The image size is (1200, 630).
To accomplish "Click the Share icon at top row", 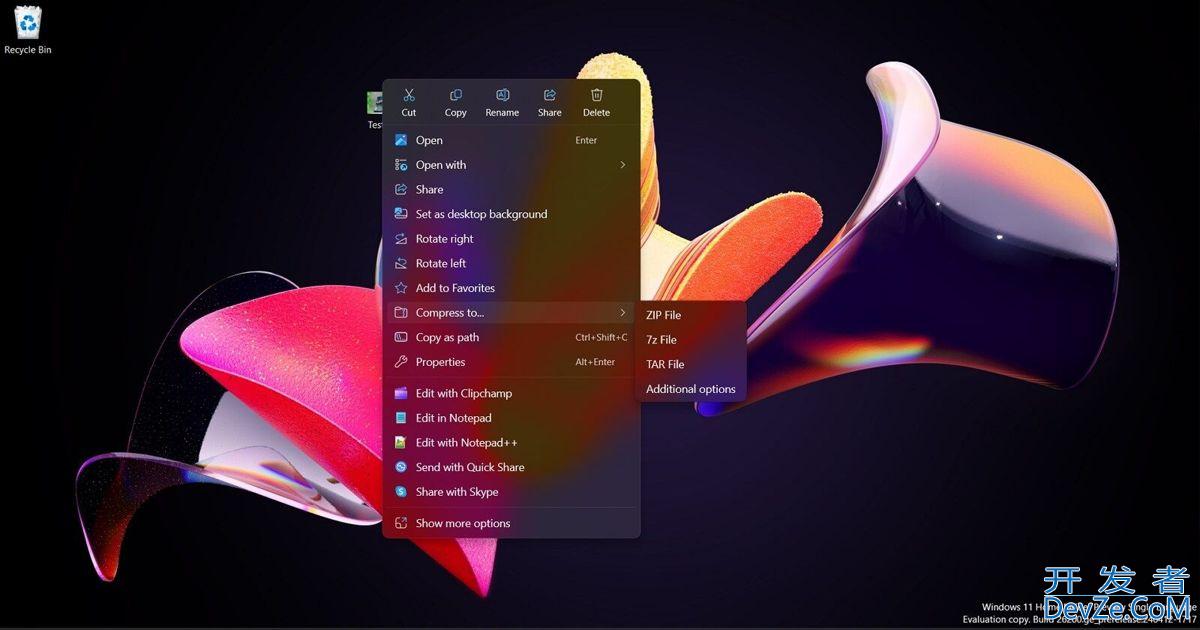I will click(x=550, y=95).
